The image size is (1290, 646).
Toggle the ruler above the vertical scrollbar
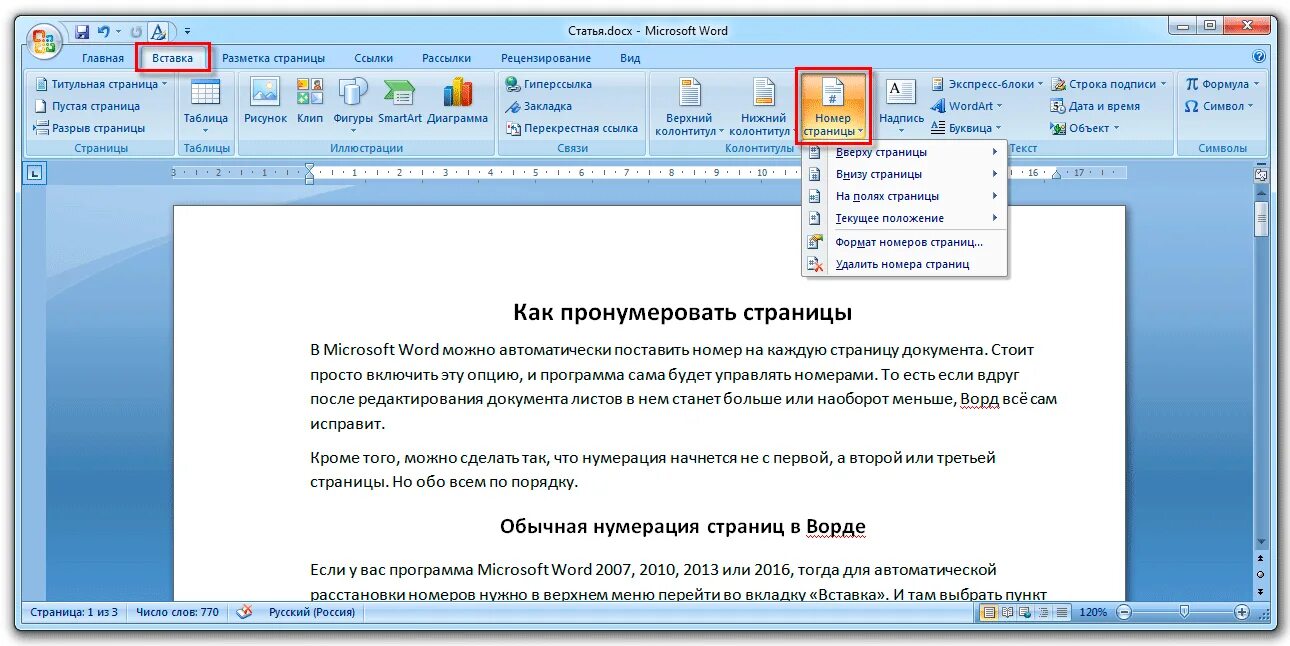click(1262, 174)
